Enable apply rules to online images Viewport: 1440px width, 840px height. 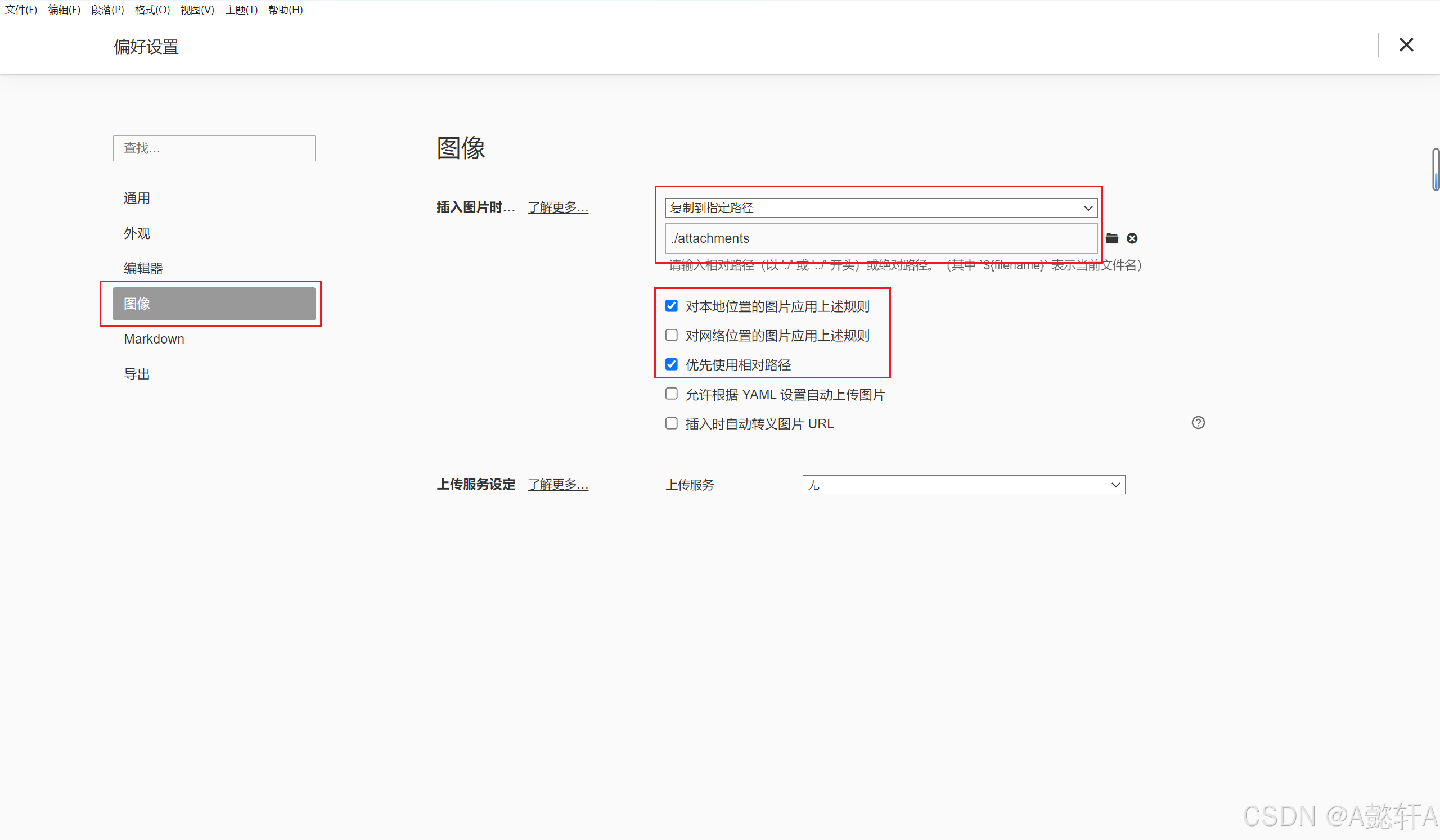pos(672,335)
